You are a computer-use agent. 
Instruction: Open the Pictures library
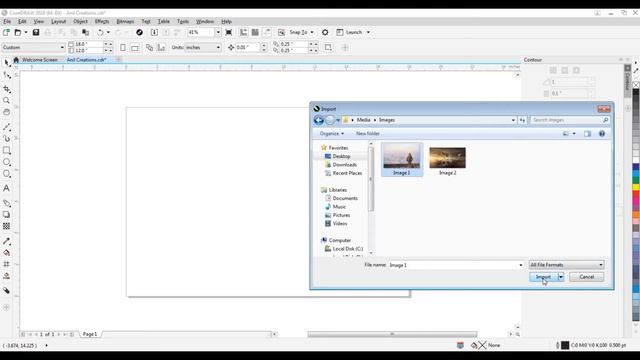(341, 215)
